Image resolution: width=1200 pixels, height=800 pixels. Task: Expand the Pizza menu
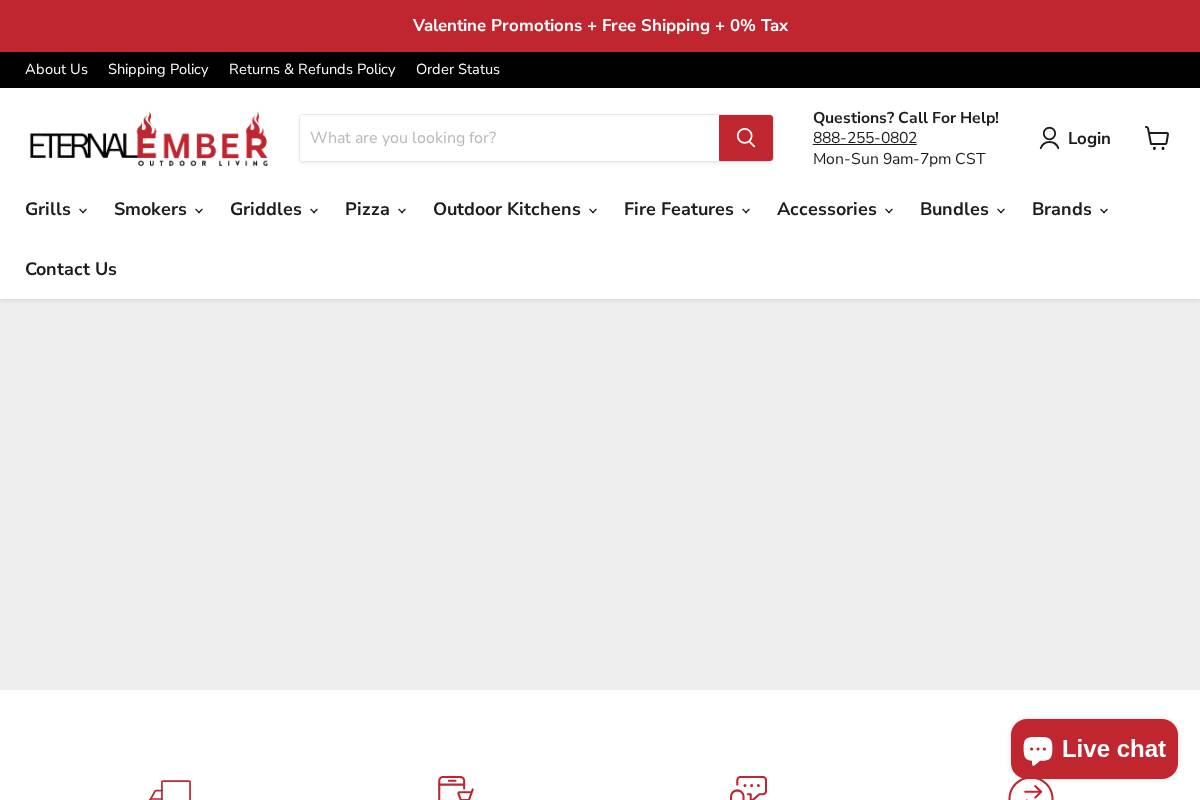tap(376, 209)
